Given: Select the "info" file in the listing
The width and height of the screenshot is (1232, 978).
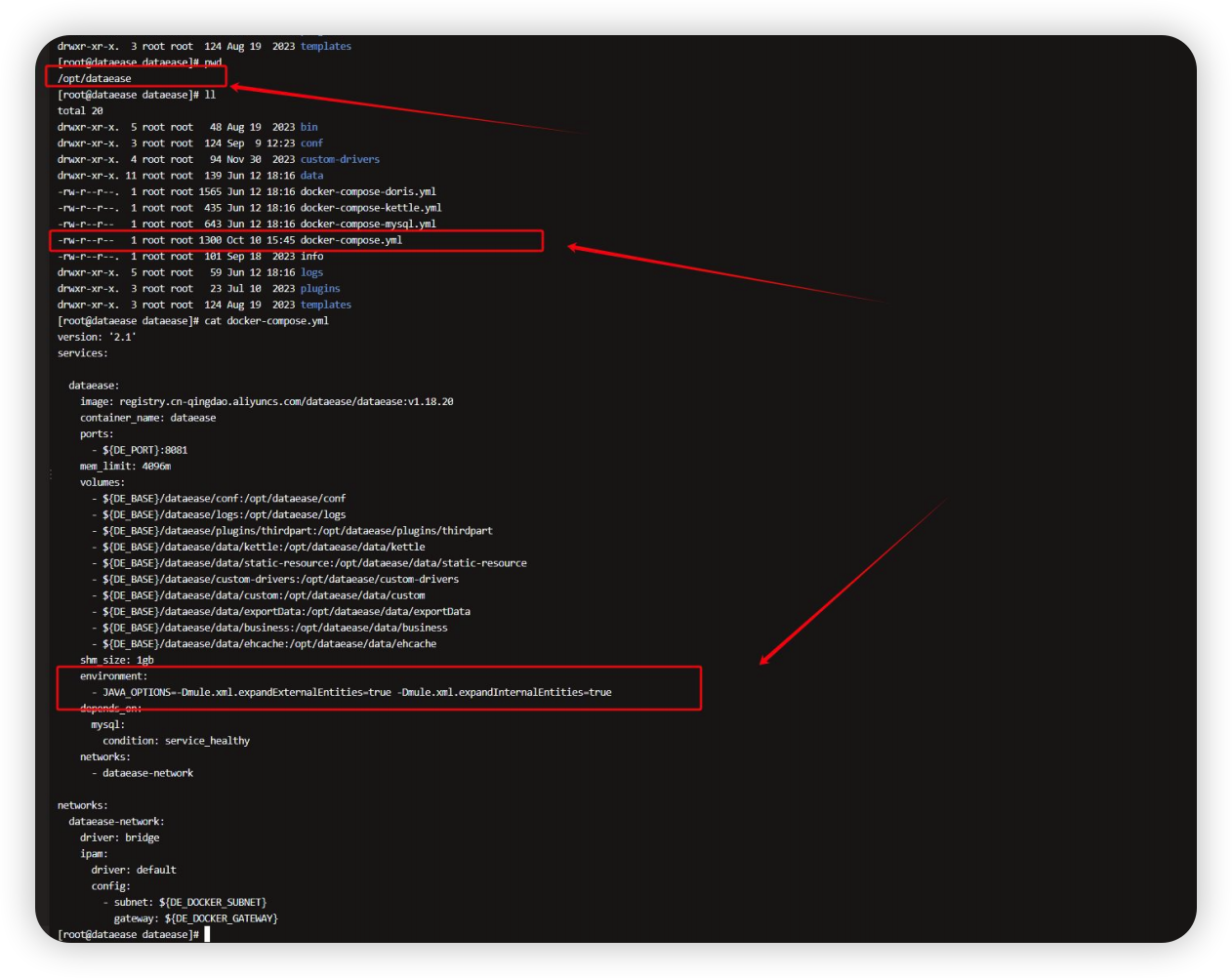Looking at the screenshot, I should [x=311, y=257].
